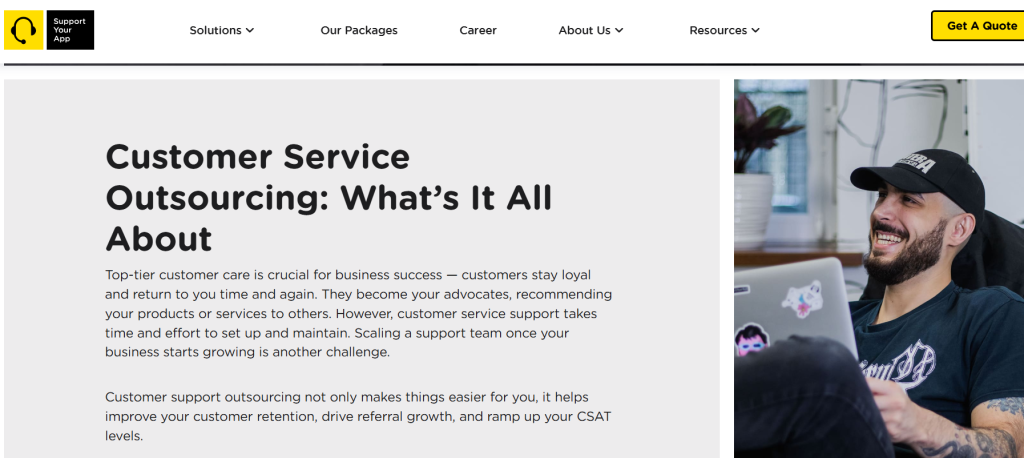
Task: Expand the About Us dropdown arrow
Action: 619,30
